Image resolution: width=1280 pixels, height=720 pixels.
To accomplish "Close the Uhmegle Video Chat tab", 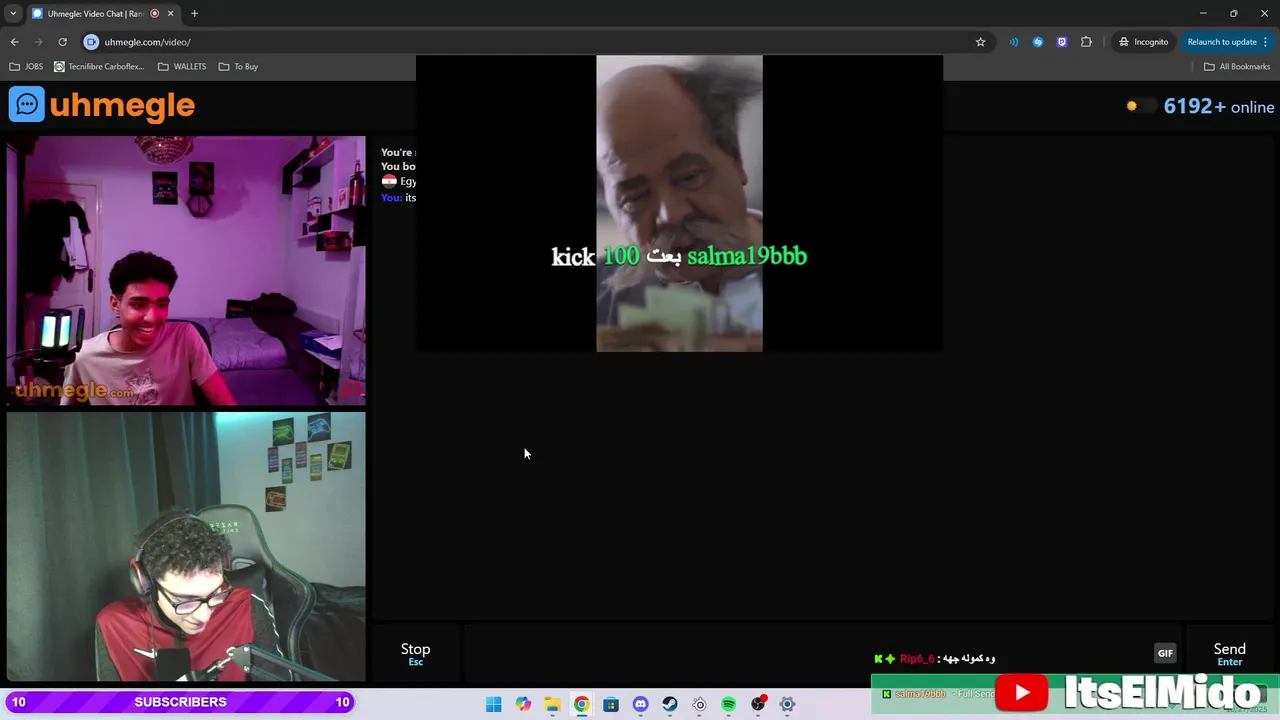I will click(x=170, y=13).
